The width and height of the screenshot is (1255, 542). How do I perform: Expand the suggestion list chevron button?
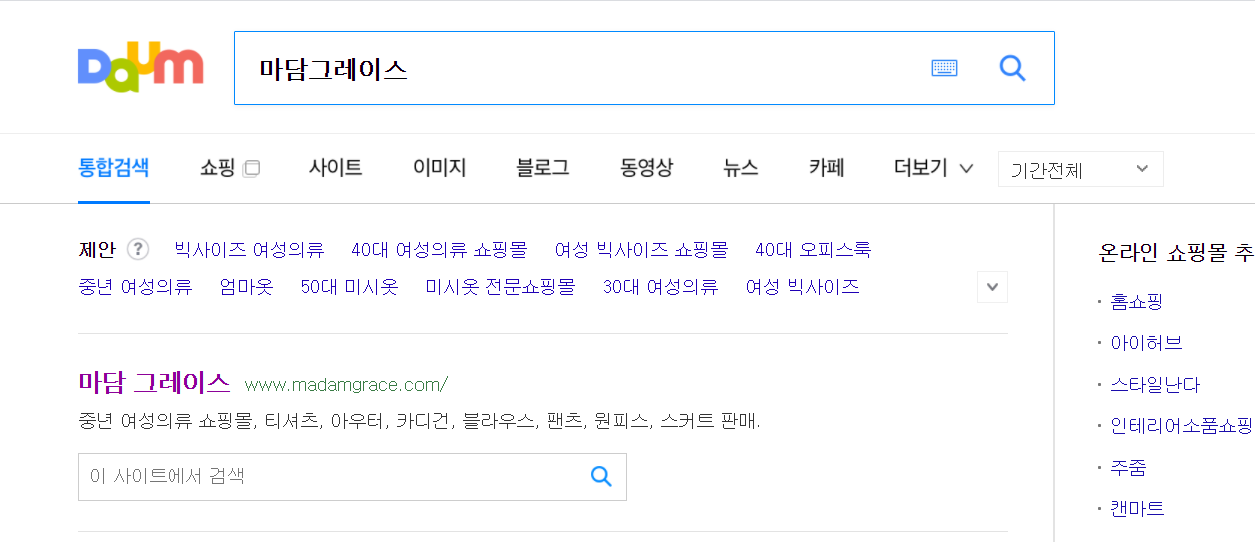(x=992, y=287)
